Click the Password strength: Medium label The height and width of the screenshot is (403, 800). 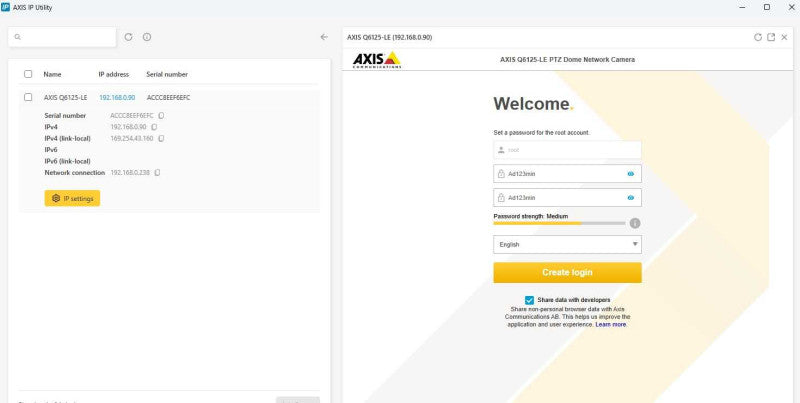[x=531, y=216]
